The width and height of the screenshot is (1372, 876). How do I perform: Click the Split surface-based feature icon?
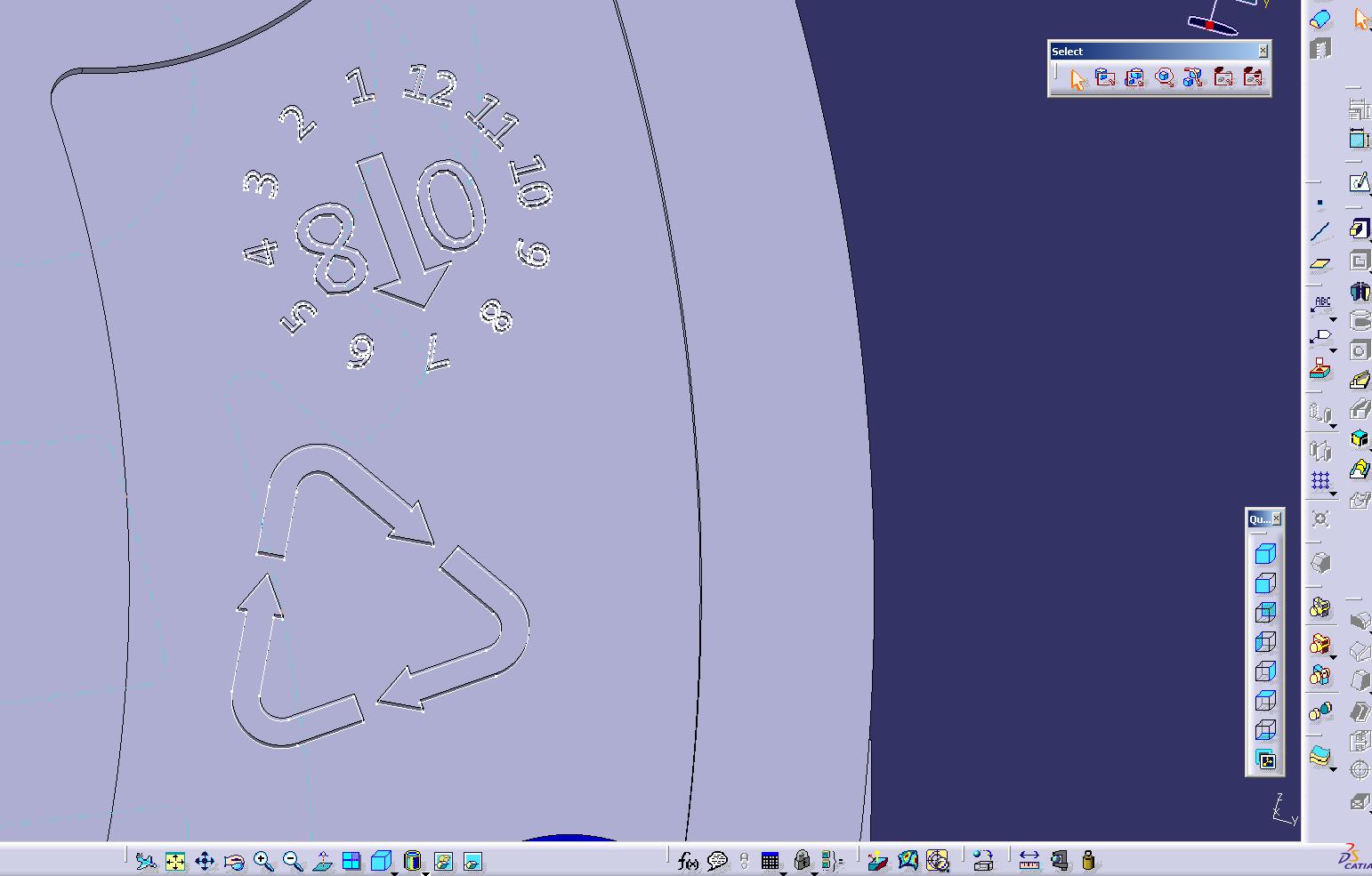(x=1320, y=756)
